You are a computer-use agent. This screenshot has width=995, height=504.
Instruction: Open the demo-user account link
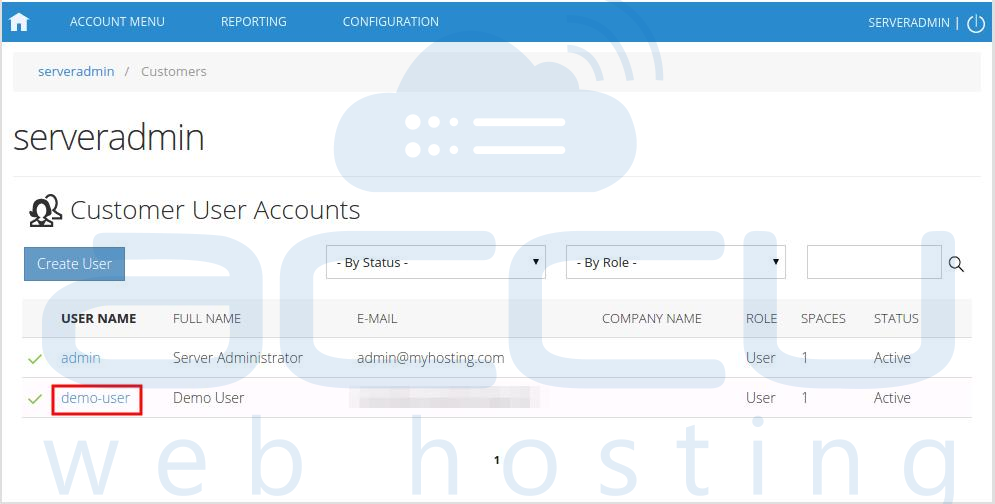tap(96, 398)
